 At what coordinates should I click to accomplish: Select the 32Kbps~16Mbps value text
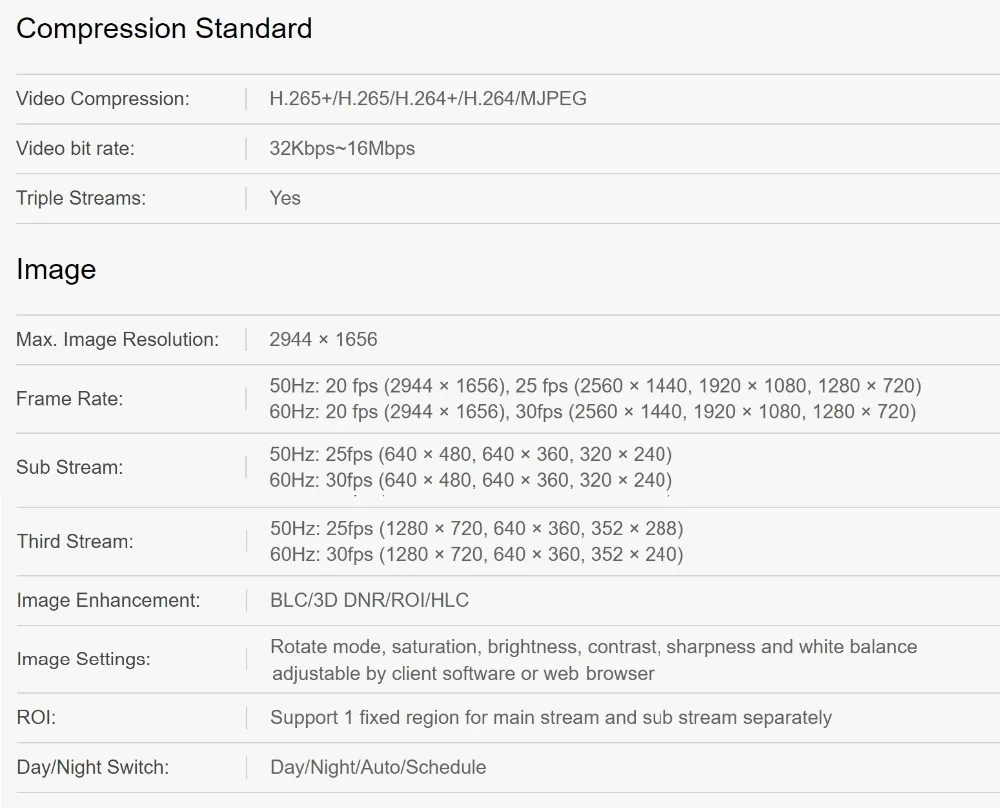342,149
